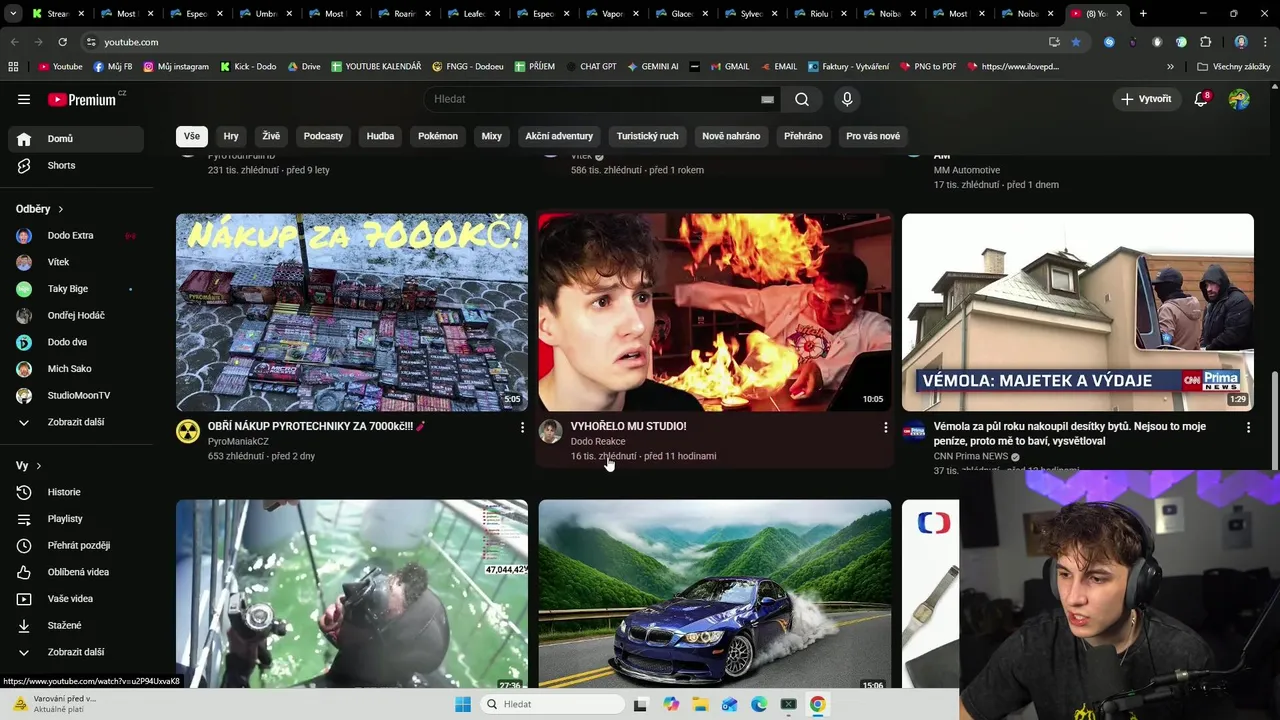
Task: Expand the Vy section chevron
Action: coord(38,466)
